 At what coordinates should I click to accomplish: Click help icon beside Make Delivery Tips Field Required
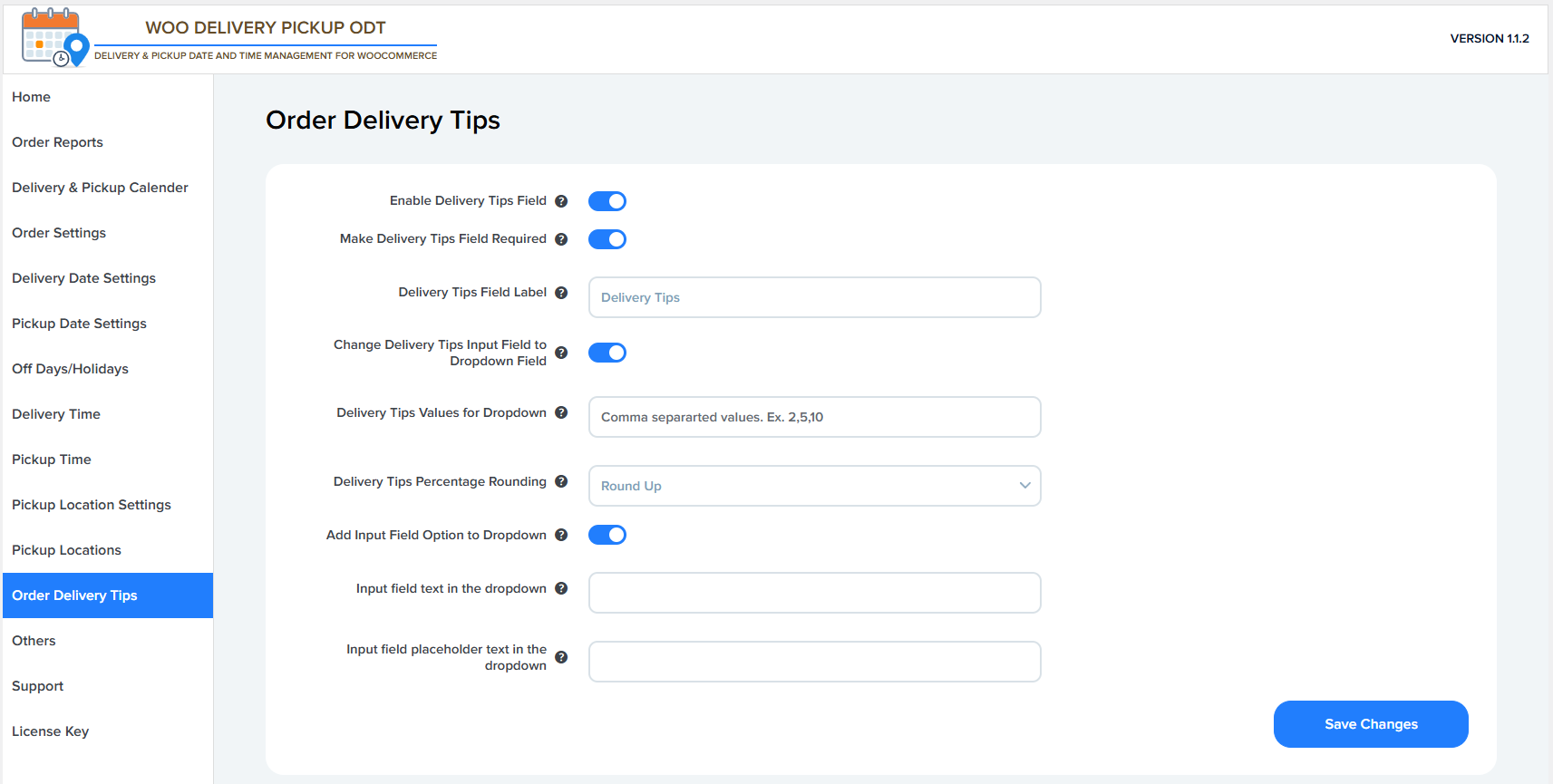tap(561, 239)
